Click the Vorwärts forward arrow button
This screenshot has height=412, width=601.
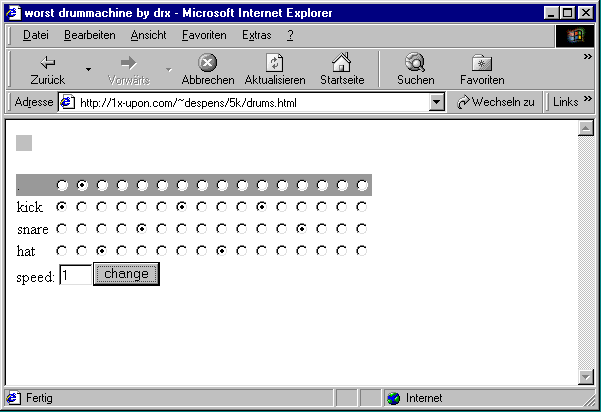[x=128, y=70]
